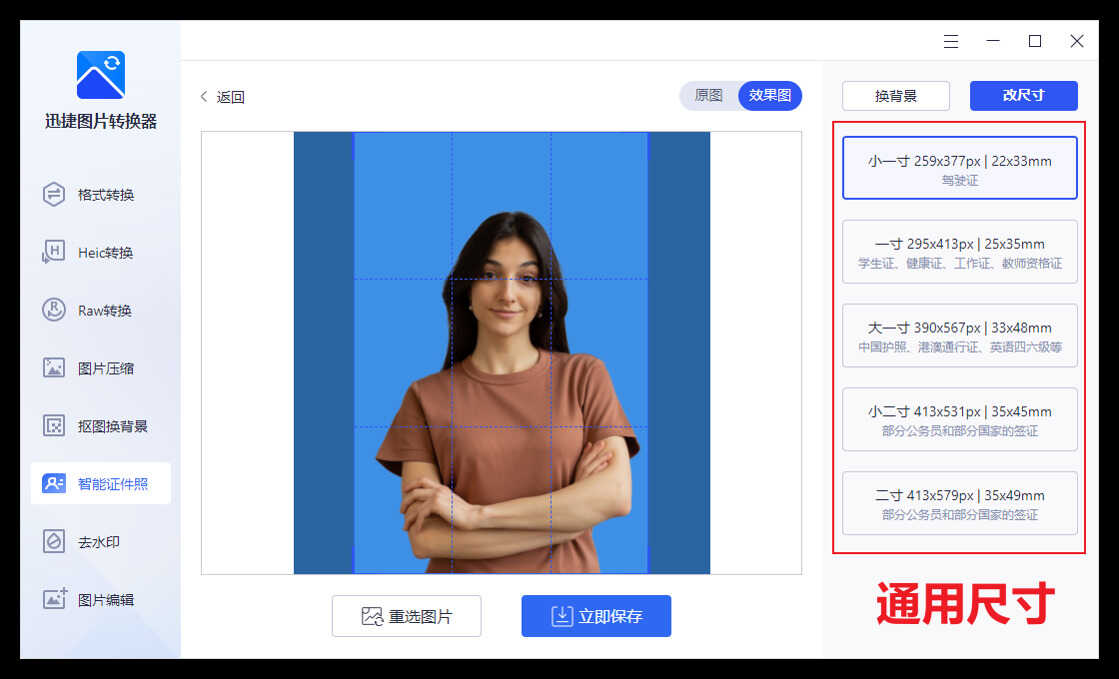
Task: Switch preview to 效果图
Action: [x=769, y=96]
